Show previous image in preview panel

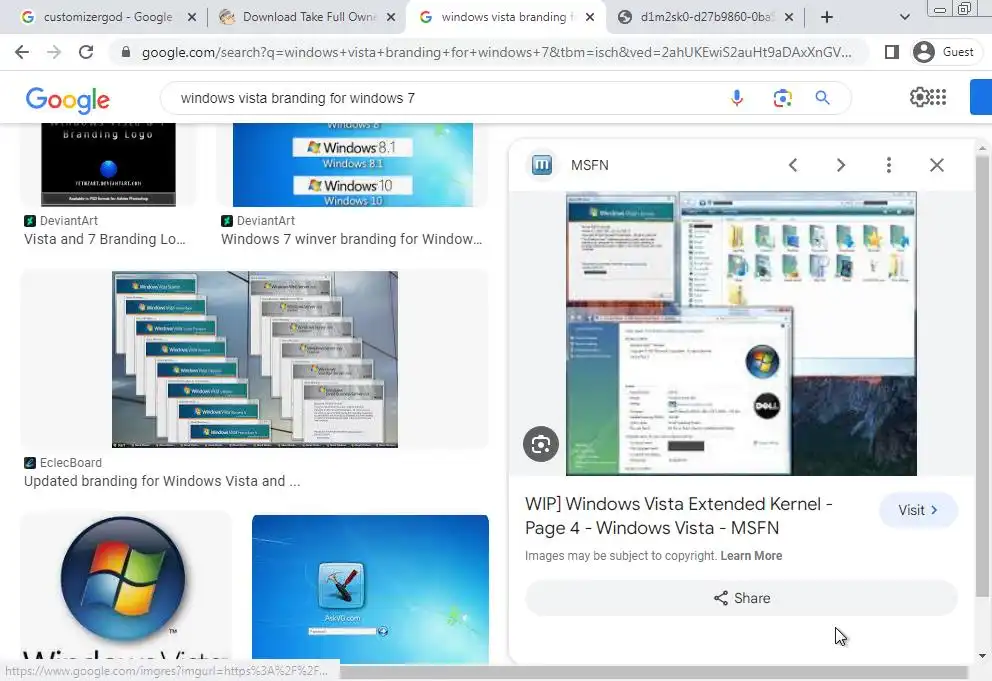[793, 165]
